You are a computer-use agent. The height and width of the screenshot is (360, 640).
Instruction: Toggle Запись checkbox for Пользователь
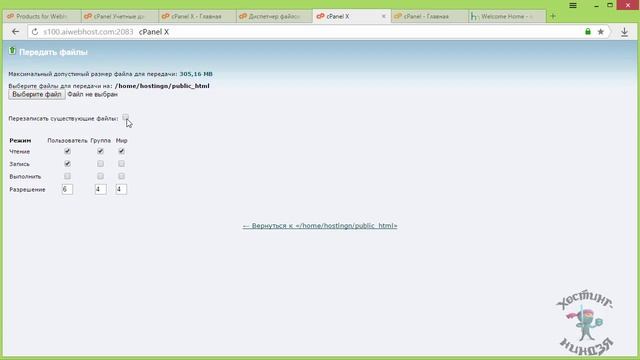point(67,164)
